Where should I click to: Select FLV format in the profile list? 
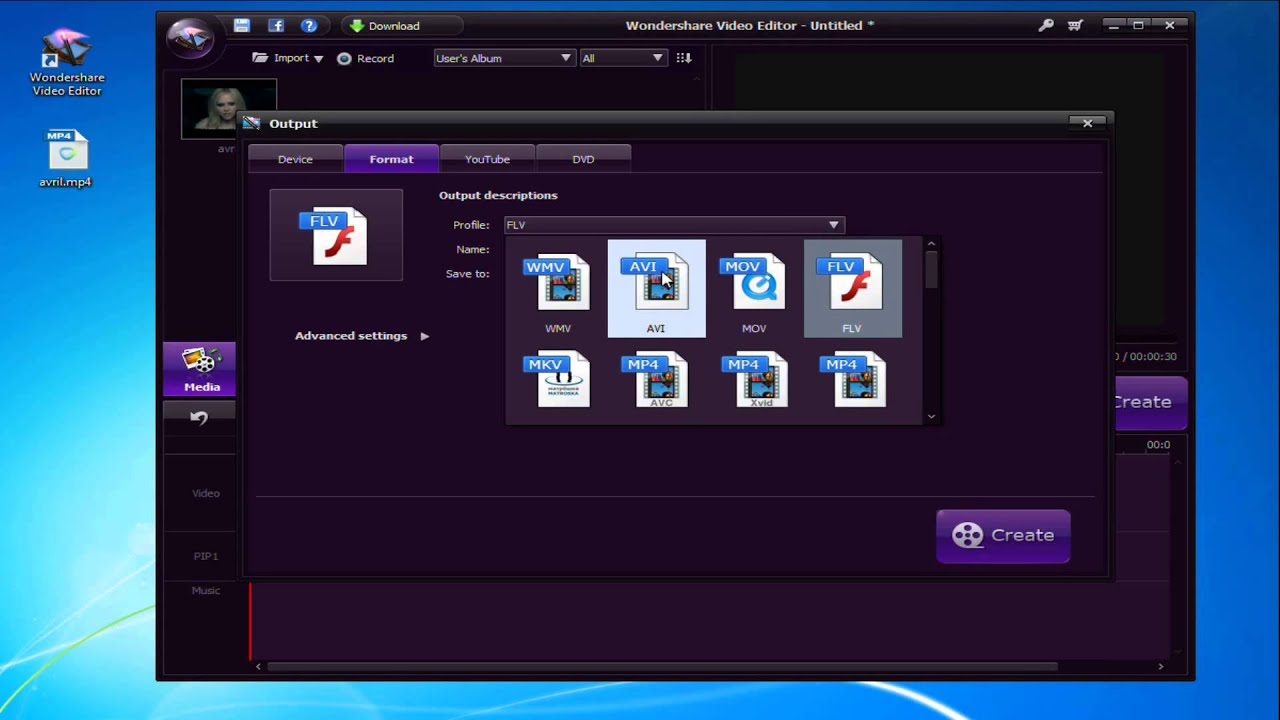[x=852, y=288]
